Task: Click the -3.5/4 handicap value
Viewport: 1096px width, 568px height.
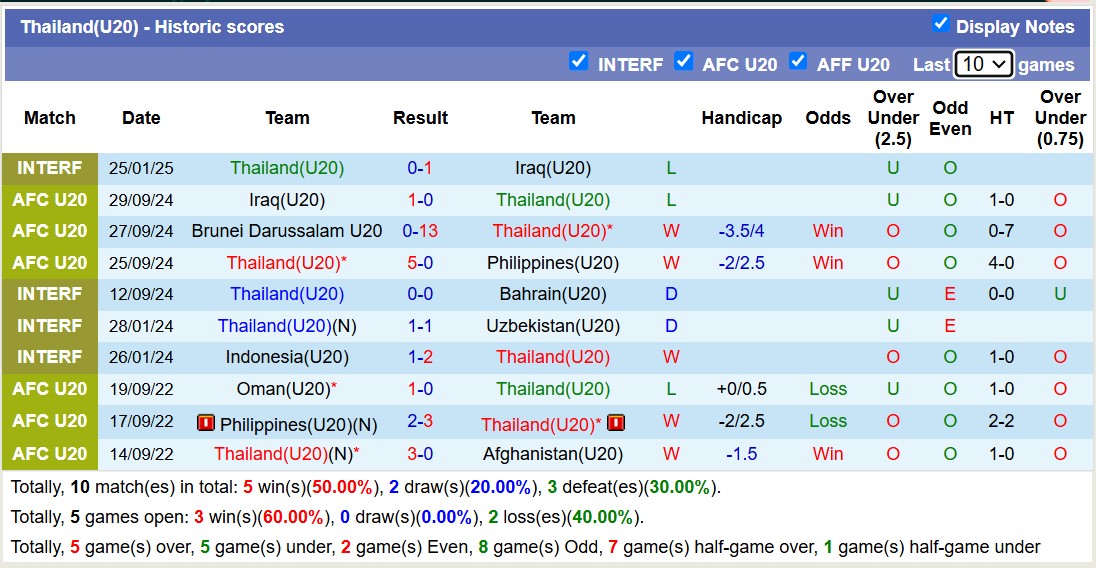Action: [741, 231]
